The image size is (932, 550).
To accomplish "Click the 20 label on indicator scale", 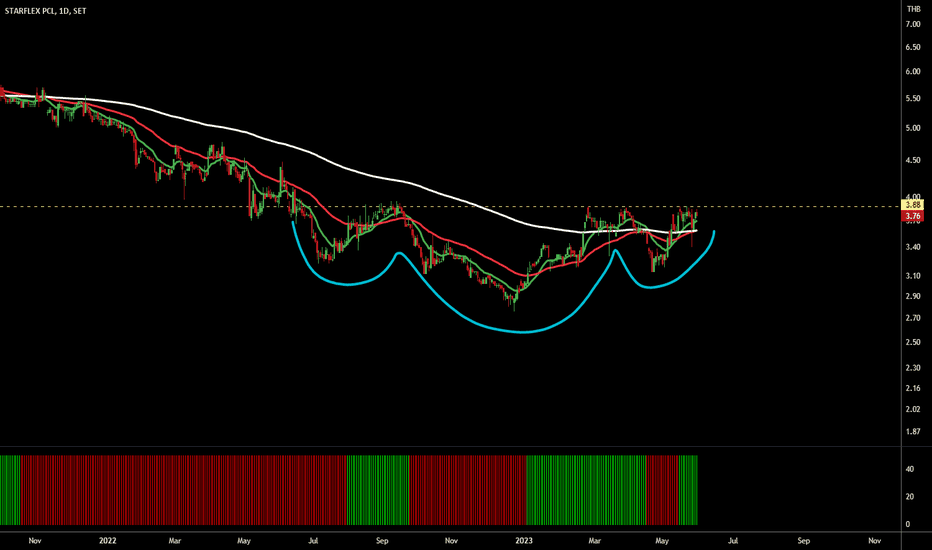I will click(x=909, y=496).
